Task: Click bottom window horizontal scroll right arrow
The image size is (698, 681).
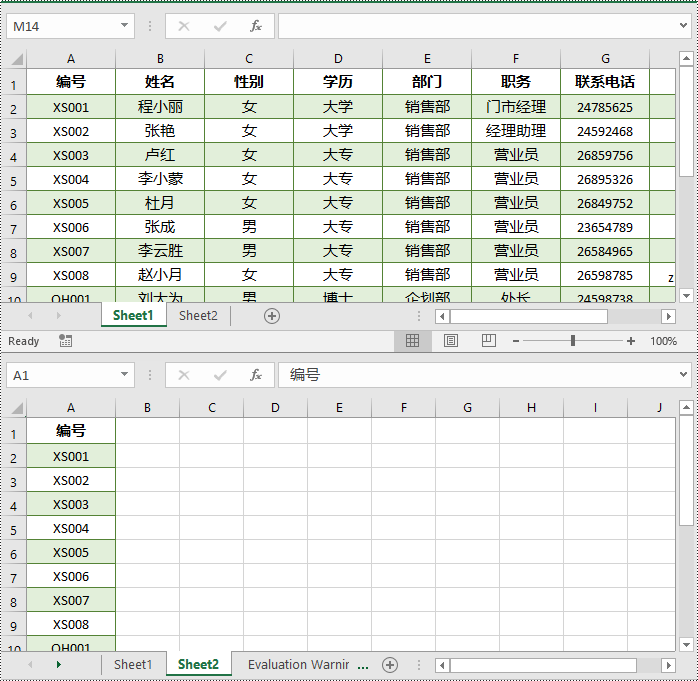Action: click(x=668, y=665)
